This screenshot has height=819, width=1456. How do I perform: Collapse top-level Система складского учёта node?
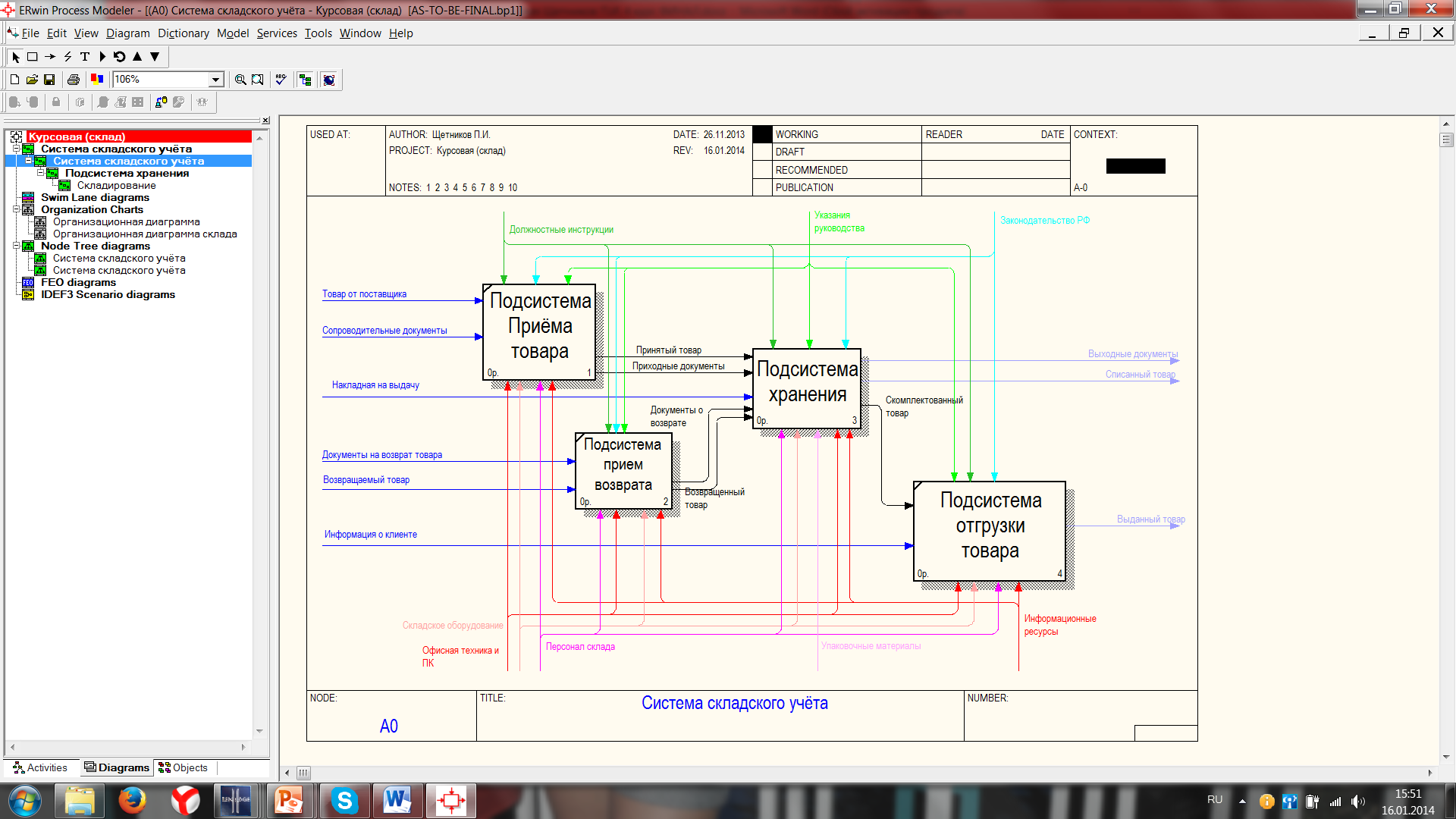click(16, 149)
